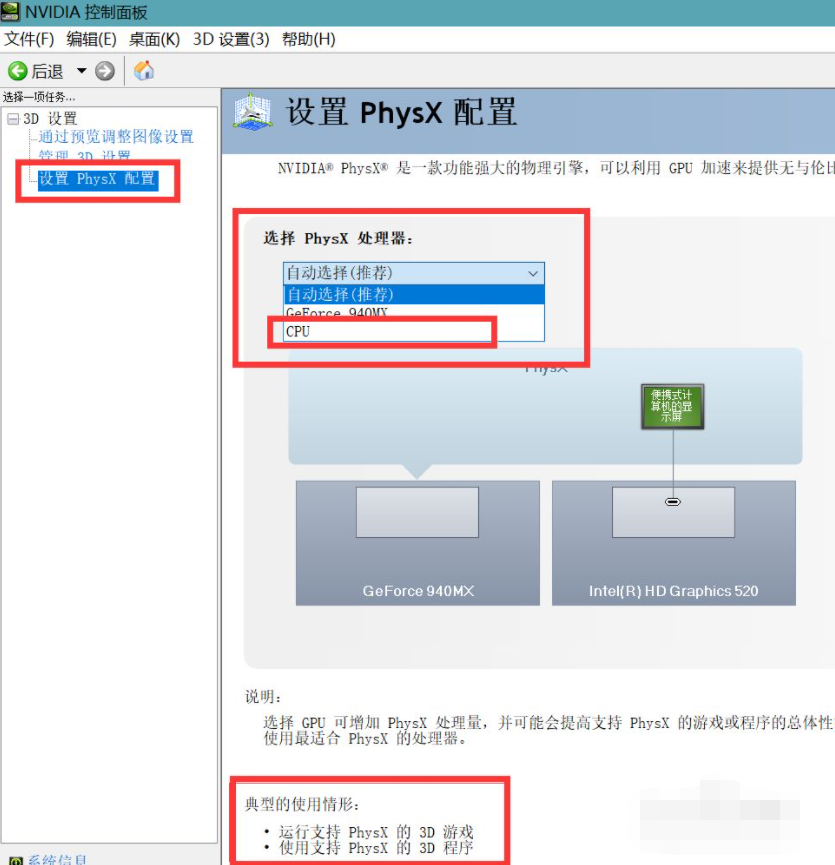Click the GeForce 940MX adapter box
Image resolution: width=835 pixels, height=865 pixels.
coord(418,543)
